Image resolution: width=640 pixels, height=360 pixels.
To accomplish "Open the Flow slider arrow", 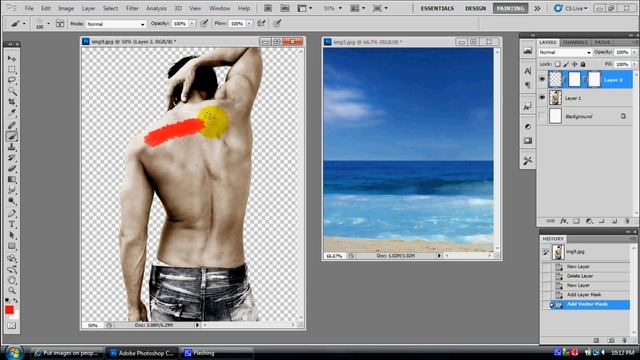I will tap(249, 24).
